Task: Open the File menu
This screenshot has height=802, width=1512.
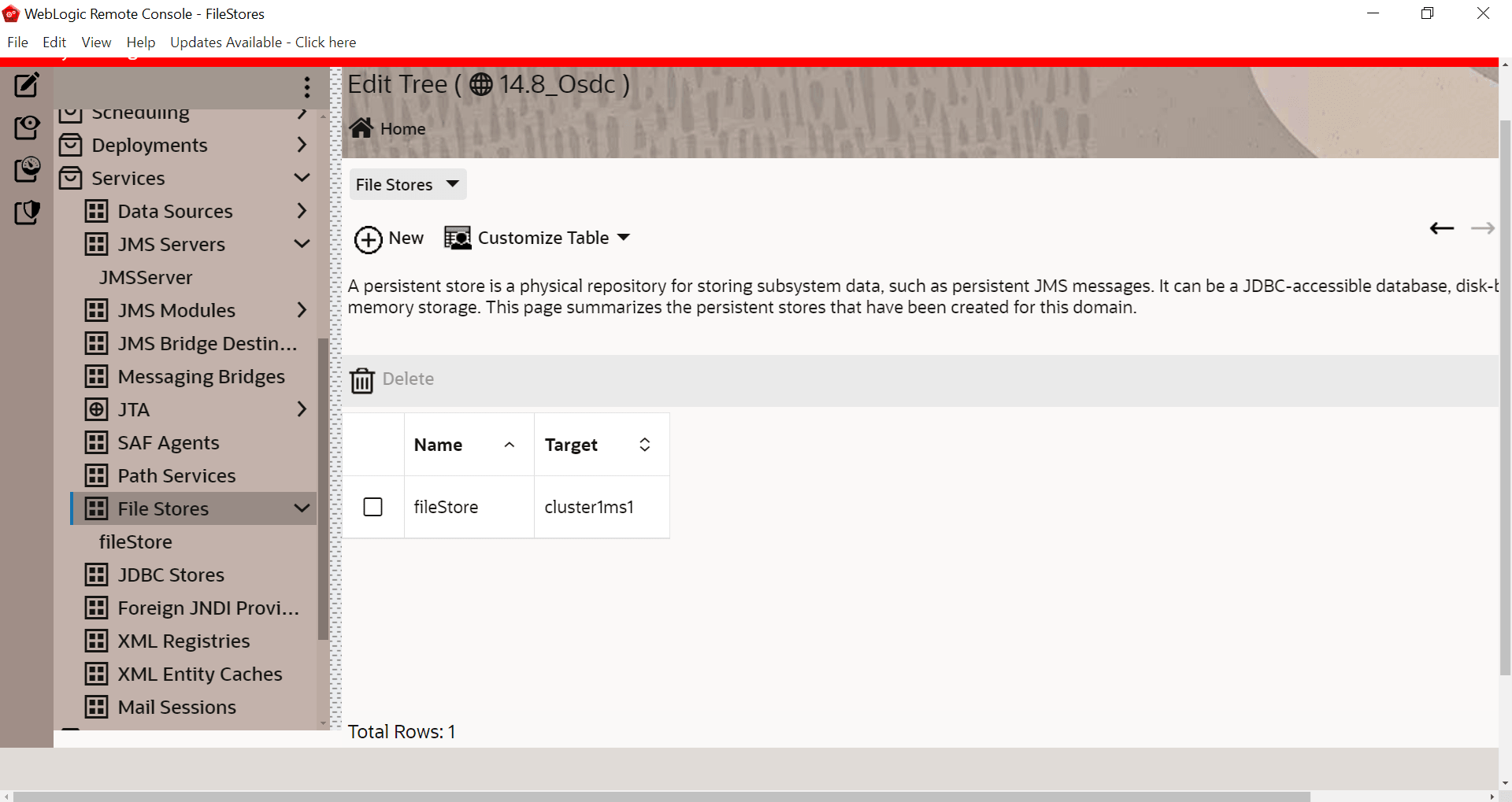Action: click(17, 43)
